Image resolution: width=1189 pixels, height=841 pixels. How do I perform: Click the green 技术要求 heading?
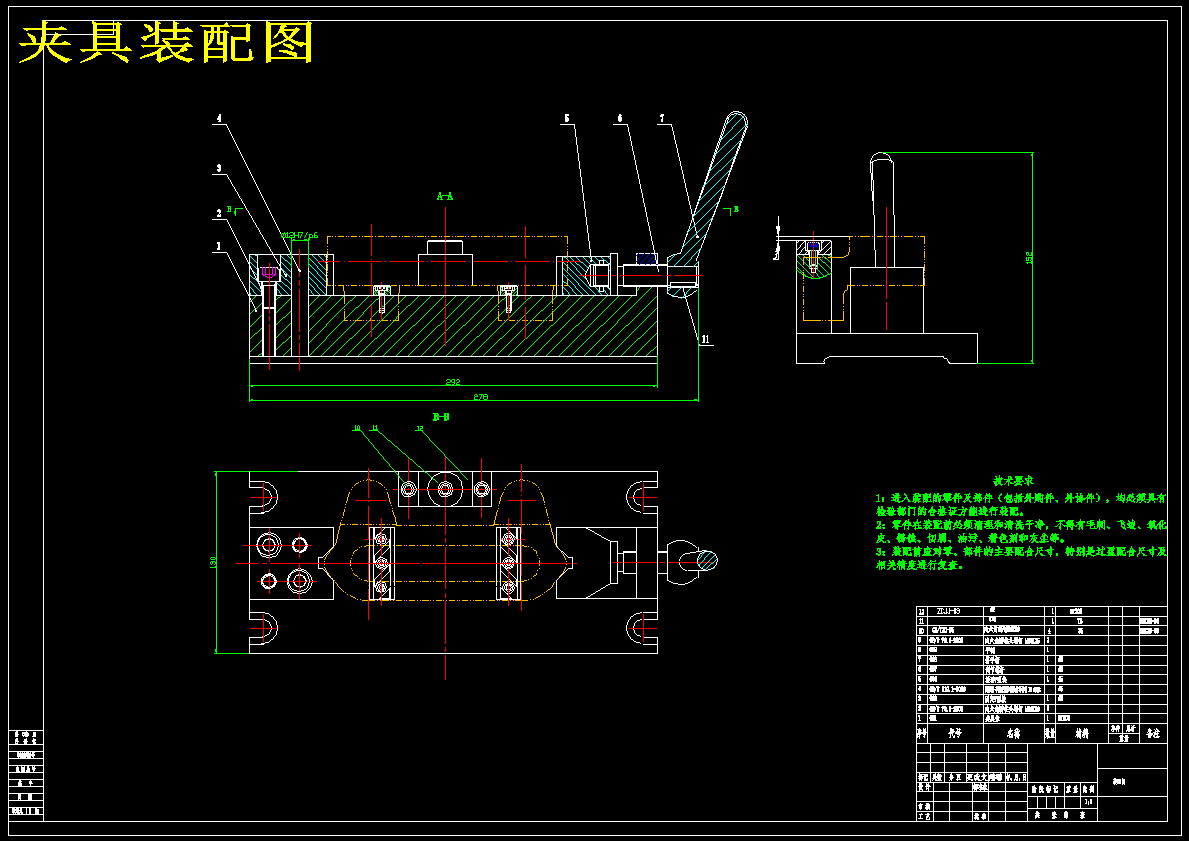point(1014,481)
